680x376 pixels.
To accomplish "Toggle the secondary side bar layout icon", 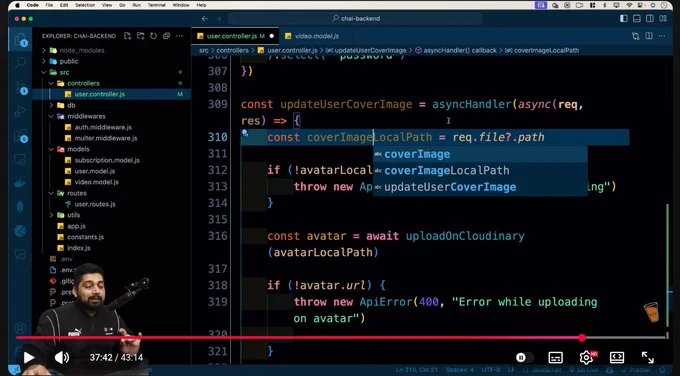I will pos(650,19).
